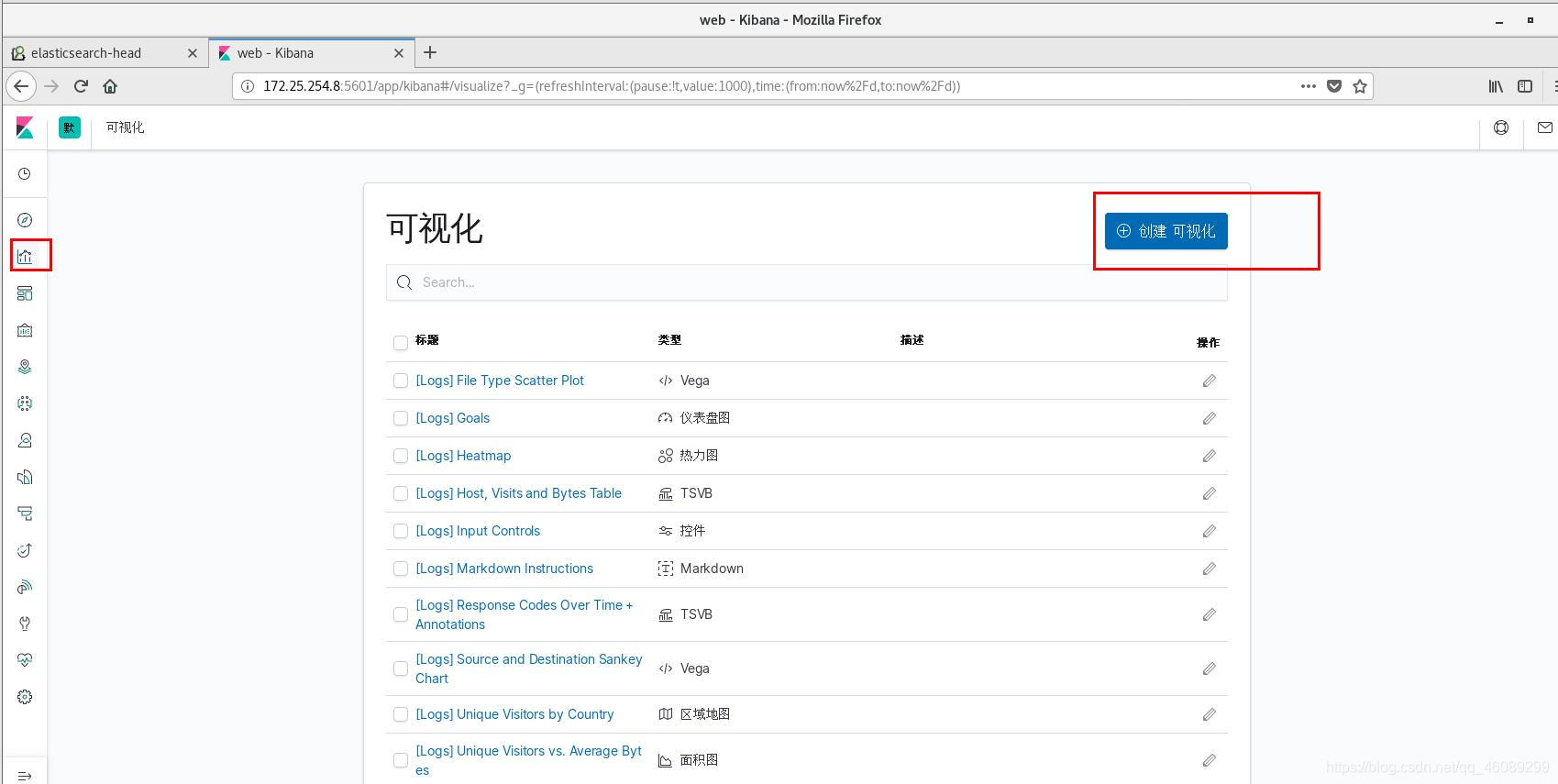The height and width of the screenshot is (784, 1558).
Task: Close the elasticsearch-head tab
Action: tap(192, 53)
